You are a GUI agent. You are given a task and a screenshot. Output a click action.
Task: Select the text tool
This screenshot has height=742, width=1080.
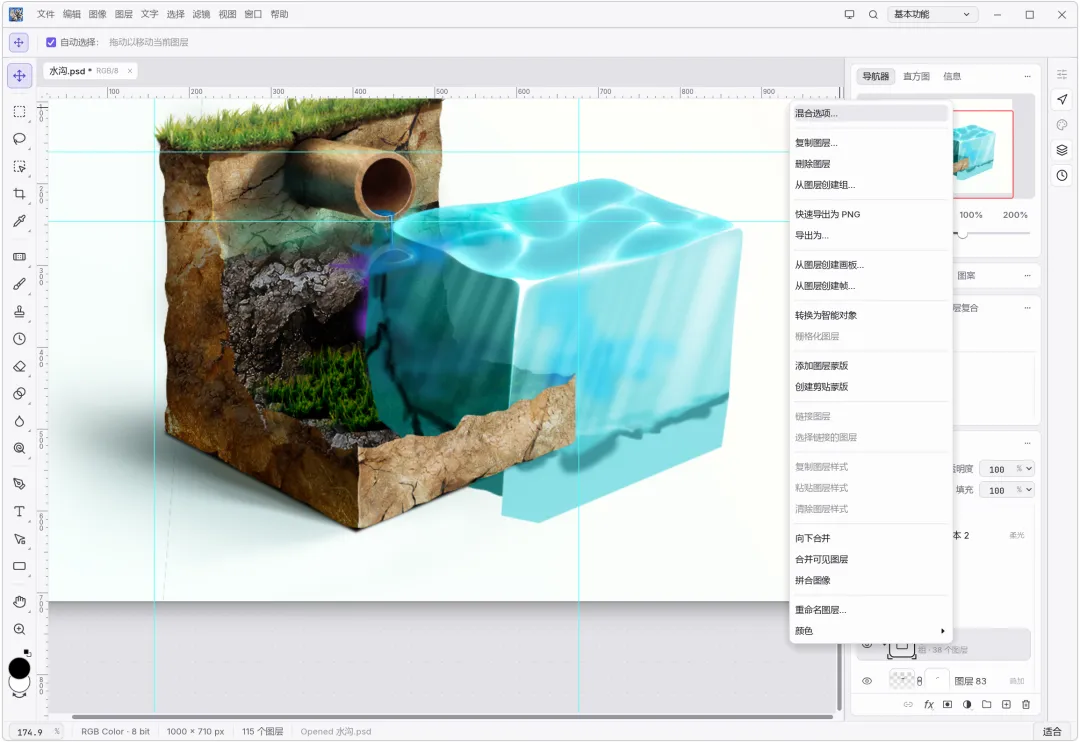pos(19,511)
